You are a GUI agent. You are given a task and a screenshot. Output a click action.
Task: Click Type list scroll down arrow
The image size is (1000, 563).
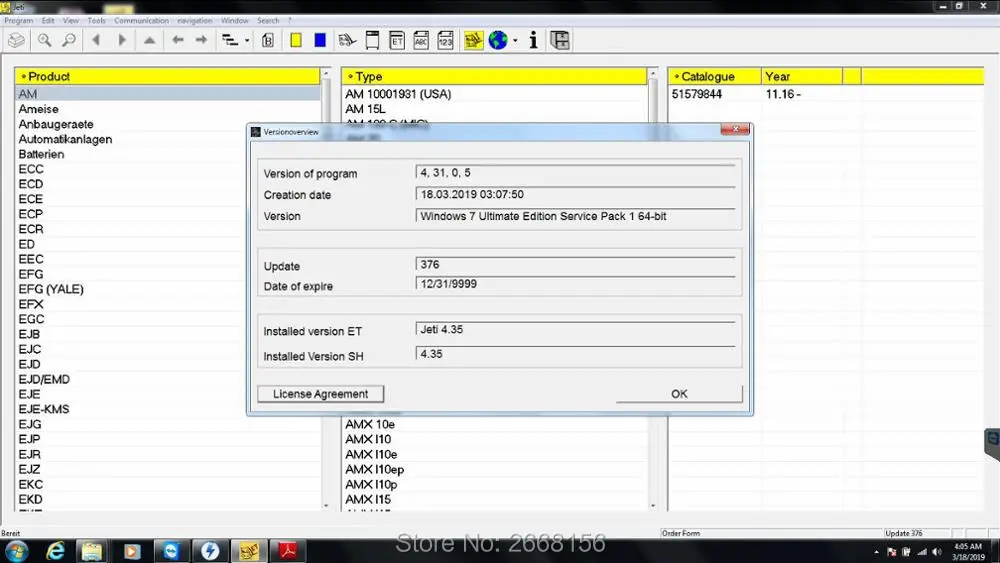[x=653, y=506]
